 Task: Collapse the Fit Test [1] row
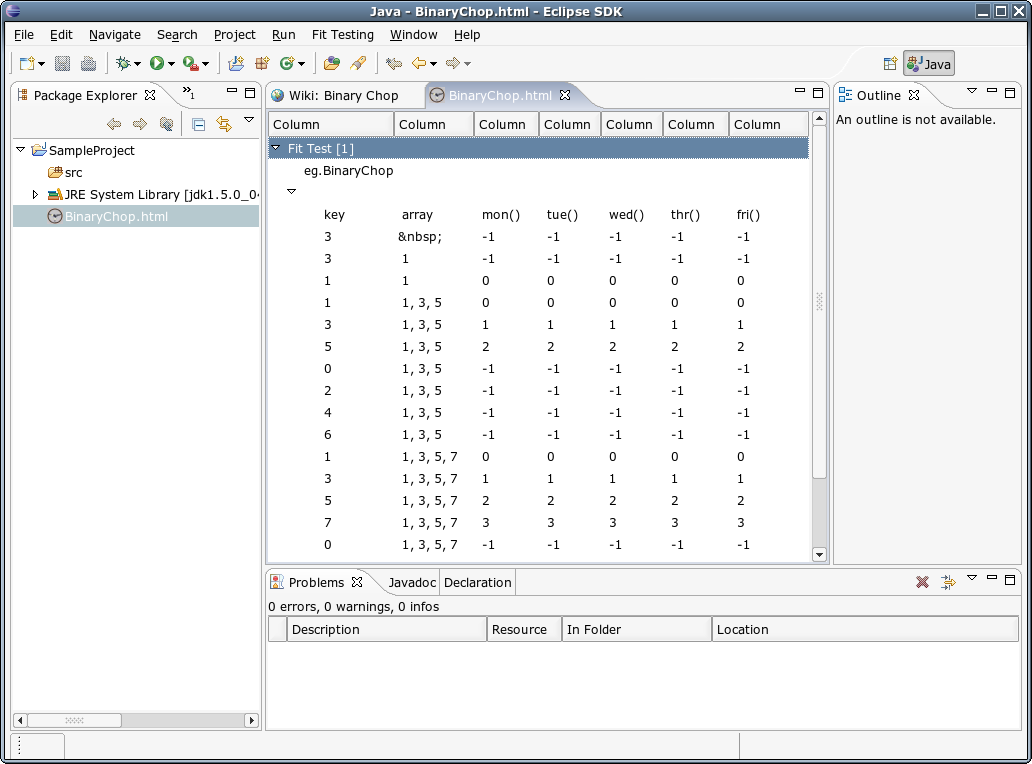[276, 148]
